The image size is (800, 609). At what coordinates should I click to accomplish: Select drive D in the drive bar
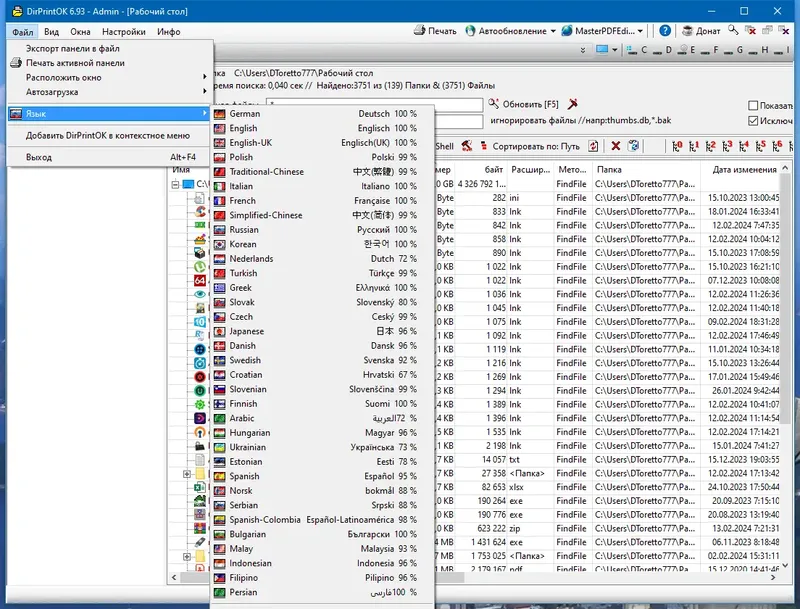tap(662, 50)
